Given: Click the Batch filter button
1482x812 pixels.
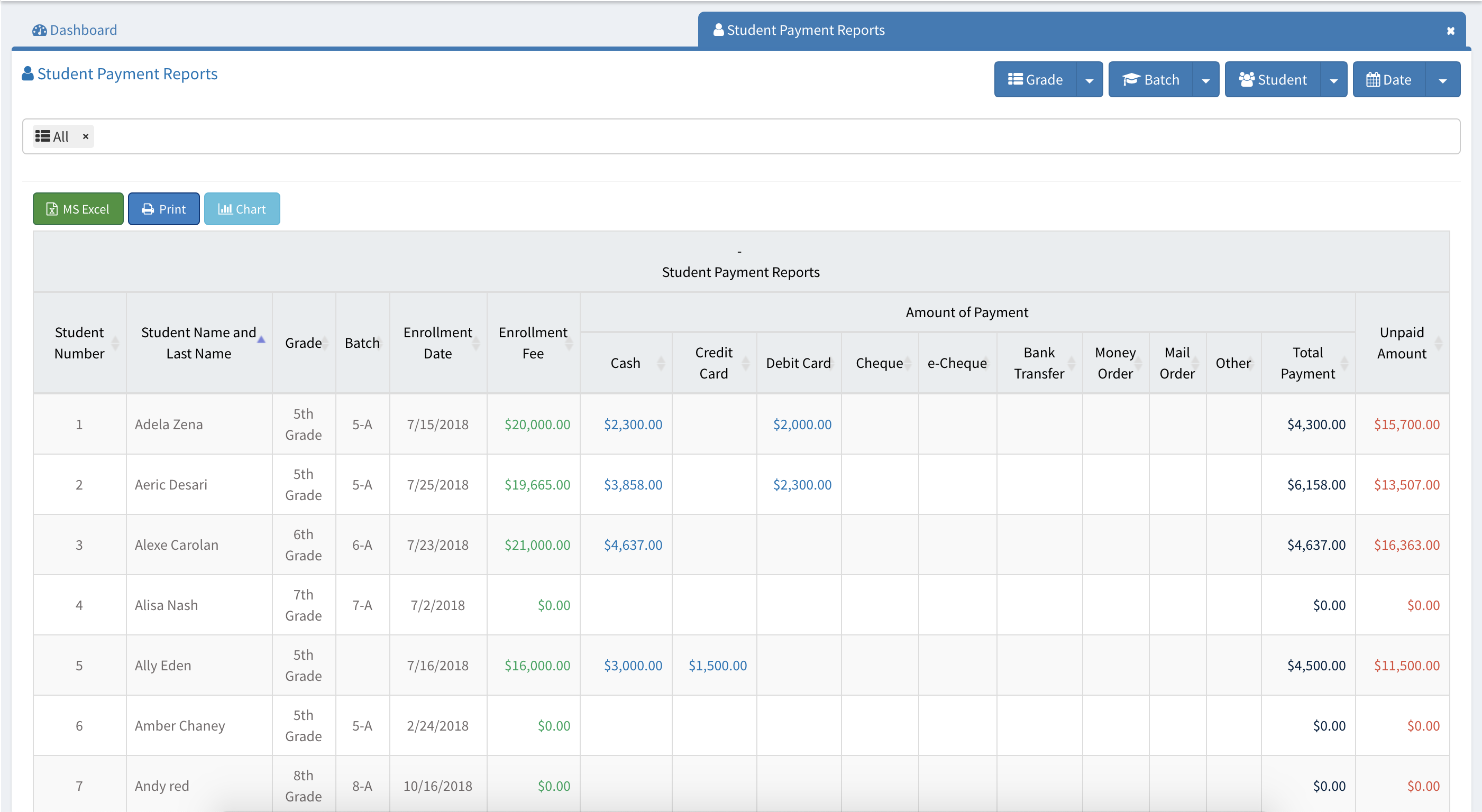Looking at the screenshot, I should click(1150, 79).
